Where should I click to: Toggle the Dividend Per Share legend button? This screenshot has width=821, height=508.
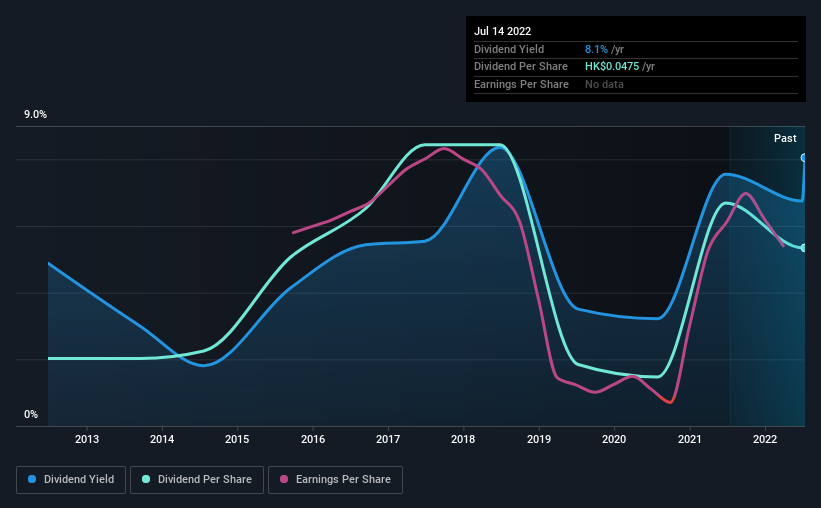tap(197, 480)
